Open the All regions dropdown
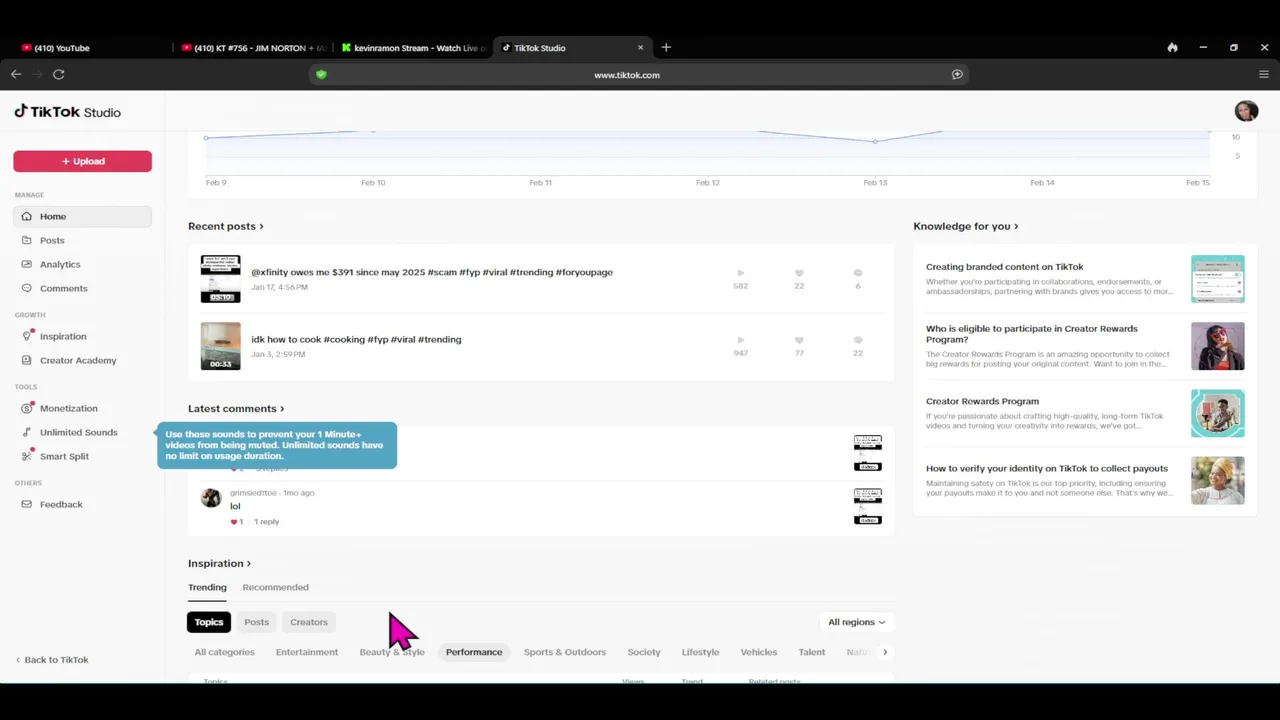Viewport: 1280px width, 720px height. (856, 622)
